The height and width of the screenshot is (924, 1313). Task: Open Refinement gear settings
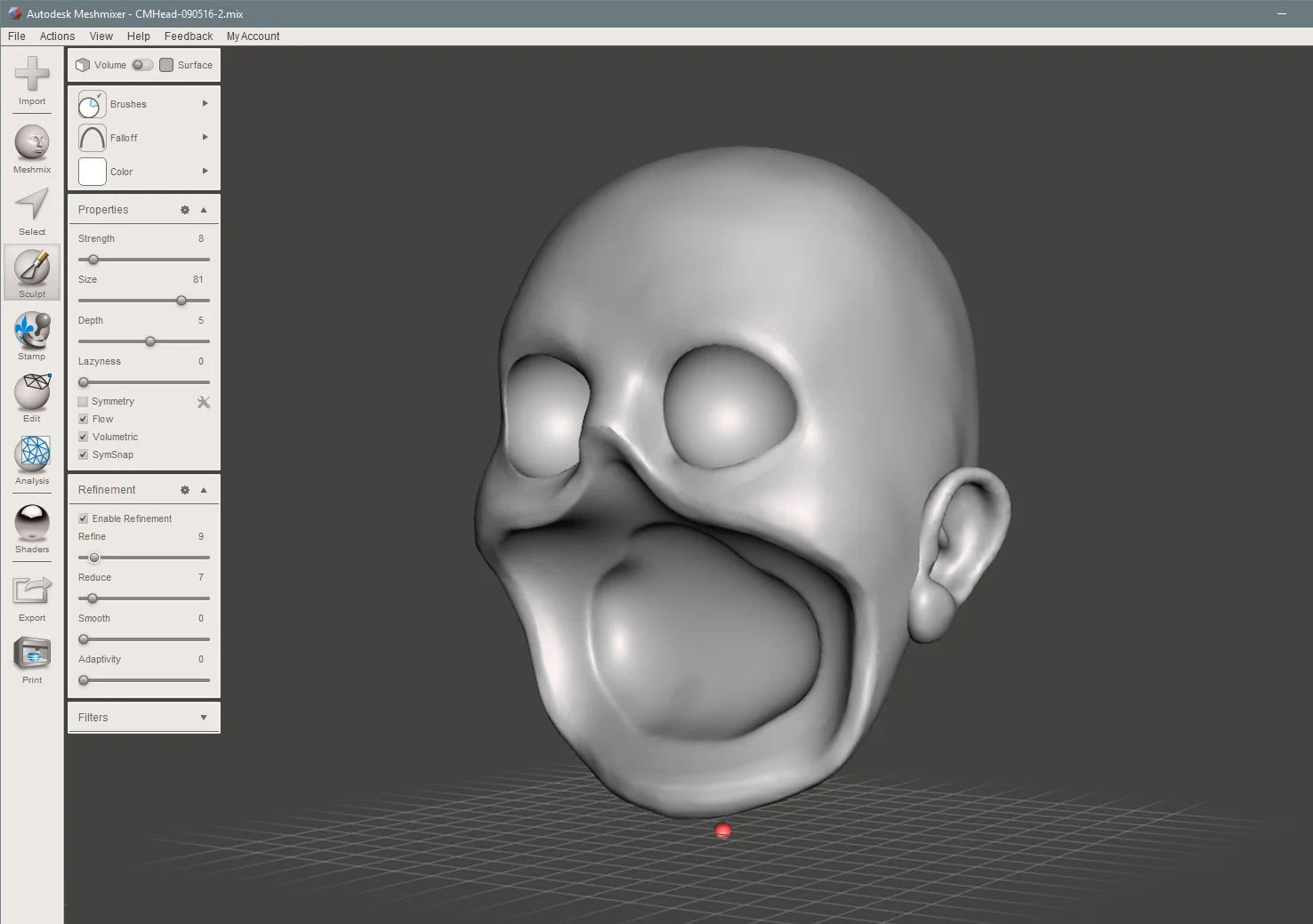tap(185, 490)
